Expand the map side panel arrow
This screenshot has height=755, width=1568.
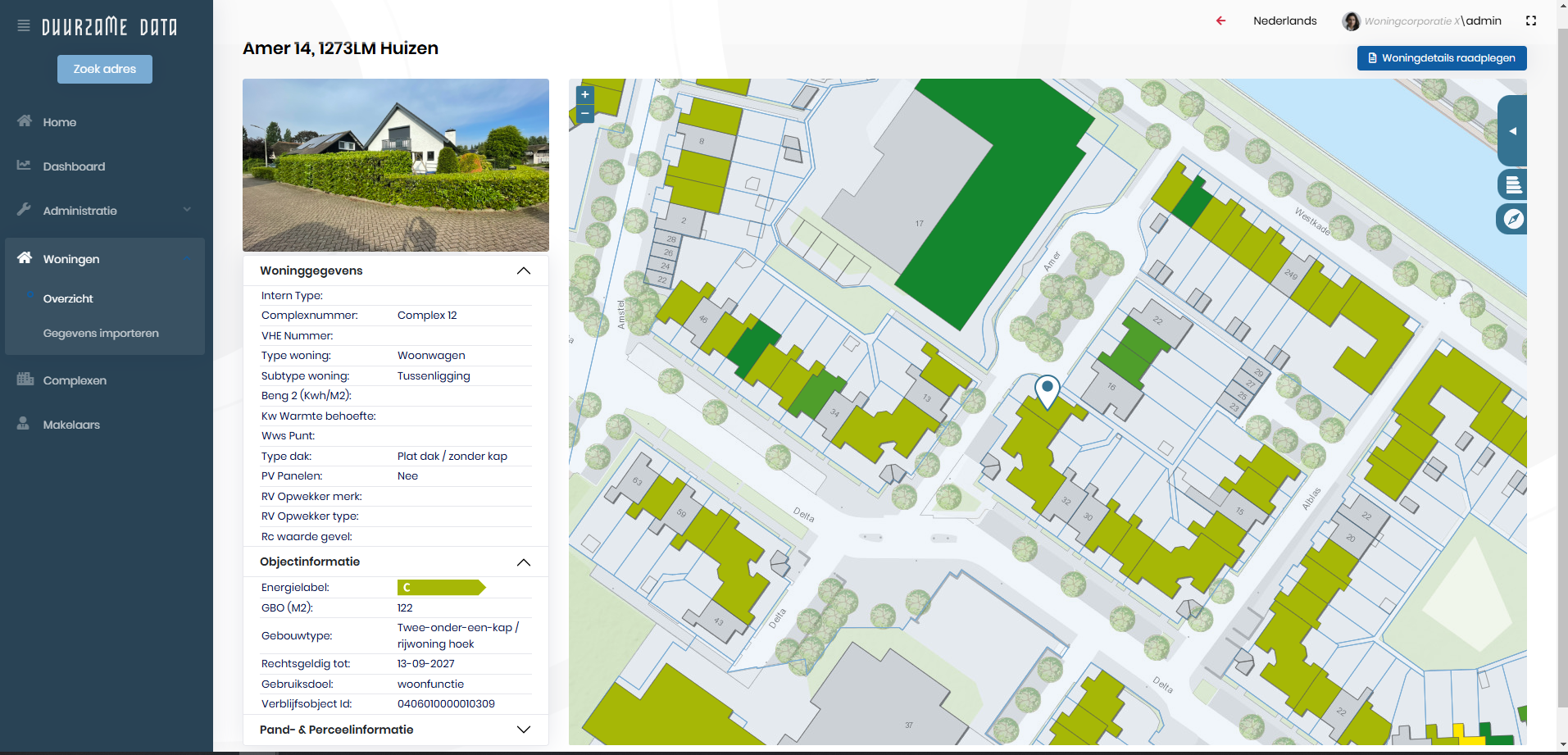[x=1513, y=131]
